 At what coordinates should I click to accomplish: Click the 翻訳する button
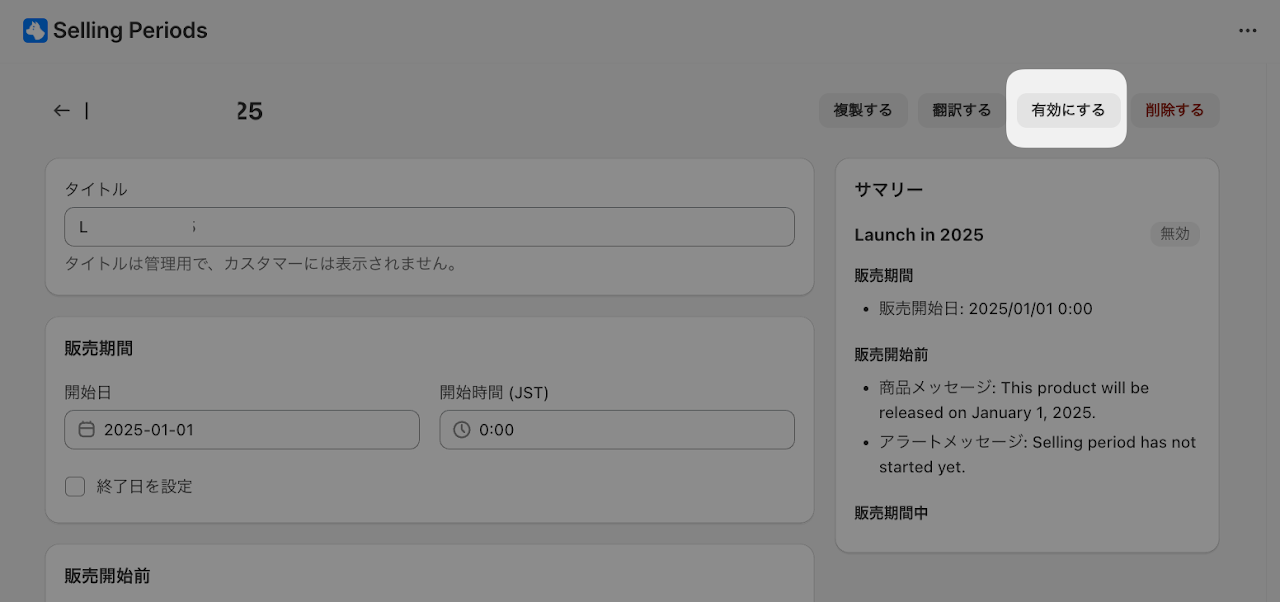tap(962, 111)
